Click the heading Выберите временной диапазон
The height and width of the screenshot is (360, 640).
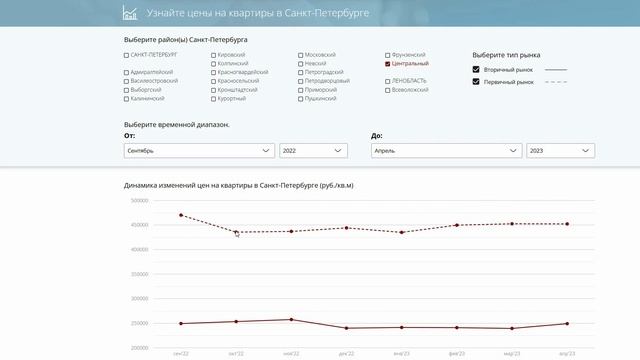pos(177,124)
